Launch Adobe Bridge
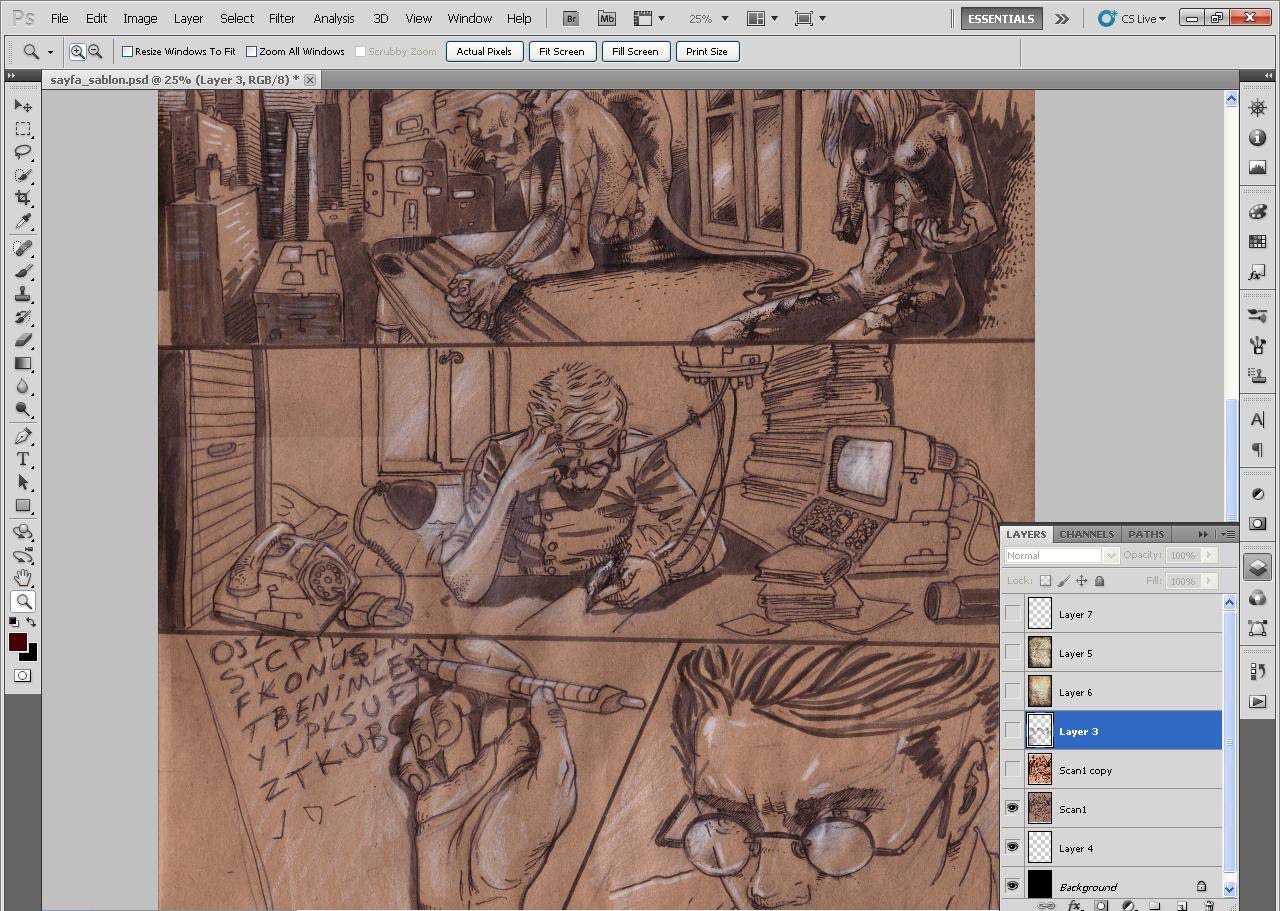Image resolution: width=1280 pixels, height=911 pixels. [571, 18]
